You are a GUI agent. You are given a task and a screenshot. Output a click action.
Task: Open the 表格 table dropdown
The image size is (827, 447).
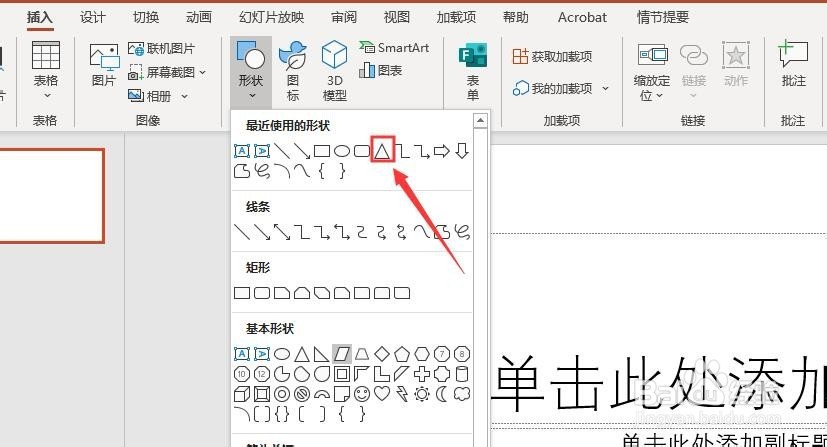[46, 72]
